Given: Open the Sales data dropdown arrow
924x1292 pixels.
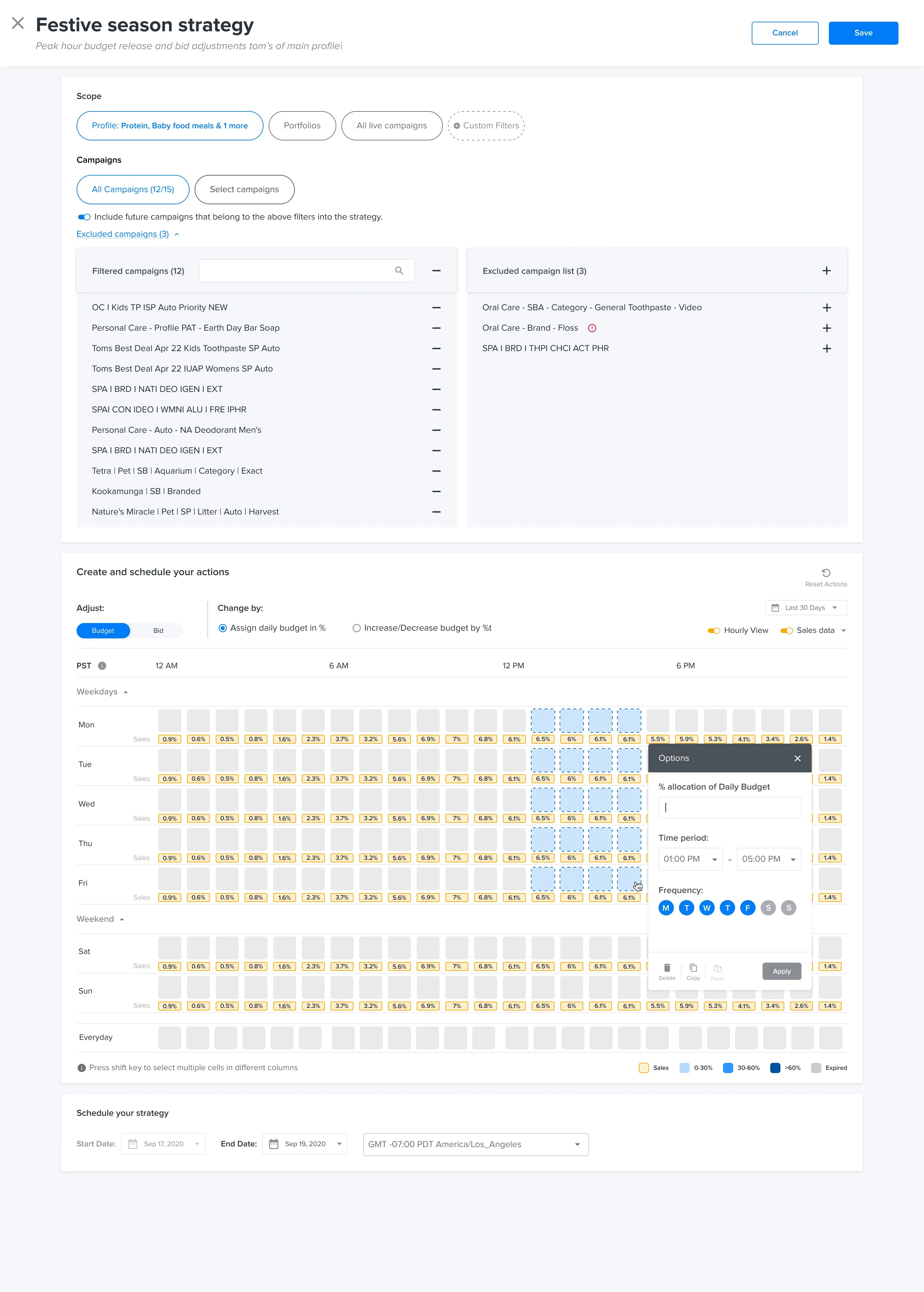Looking at the screenshot, I should [x=843, y=631].
